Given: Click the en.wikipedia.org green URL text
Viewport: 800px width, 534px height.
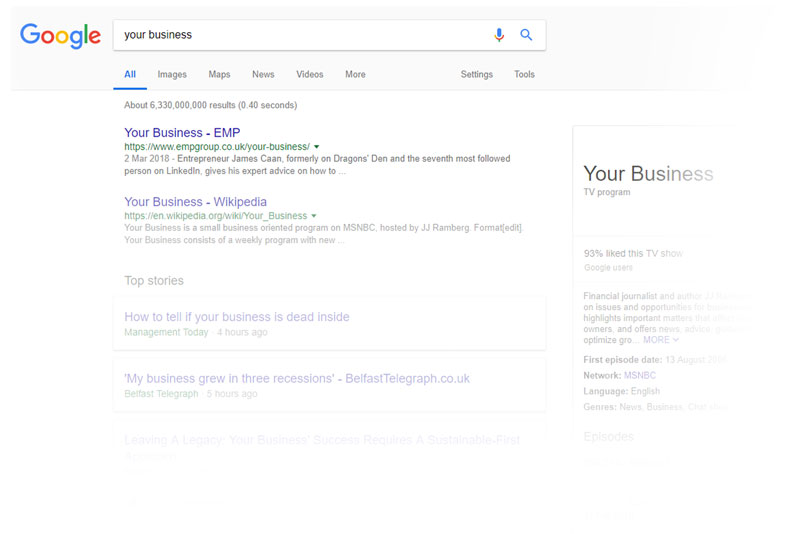Looking at the screenshot, I should (x=215, y=216).
